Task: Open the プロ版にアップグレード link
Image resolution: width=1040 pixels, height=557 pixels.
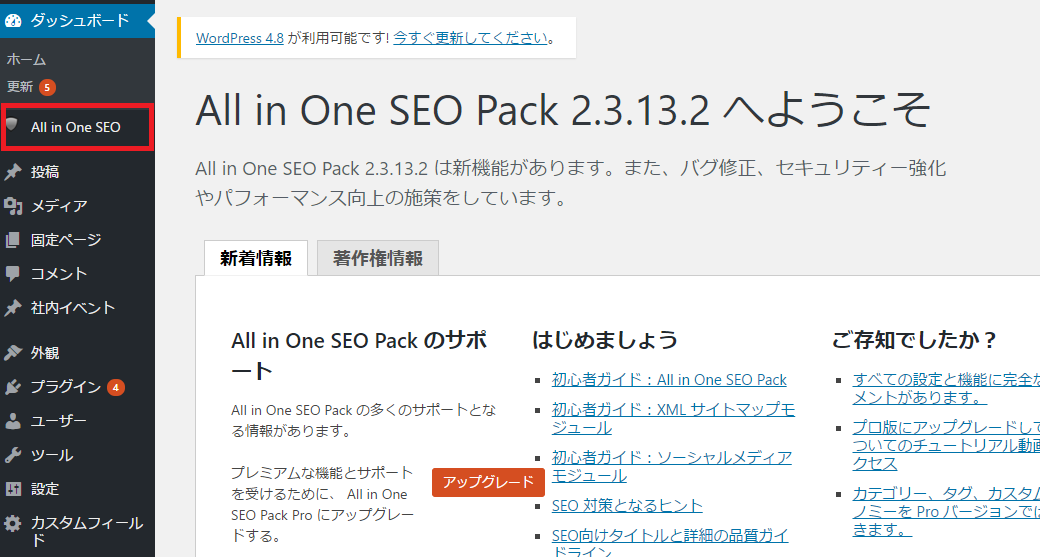Action: (946, 445)
